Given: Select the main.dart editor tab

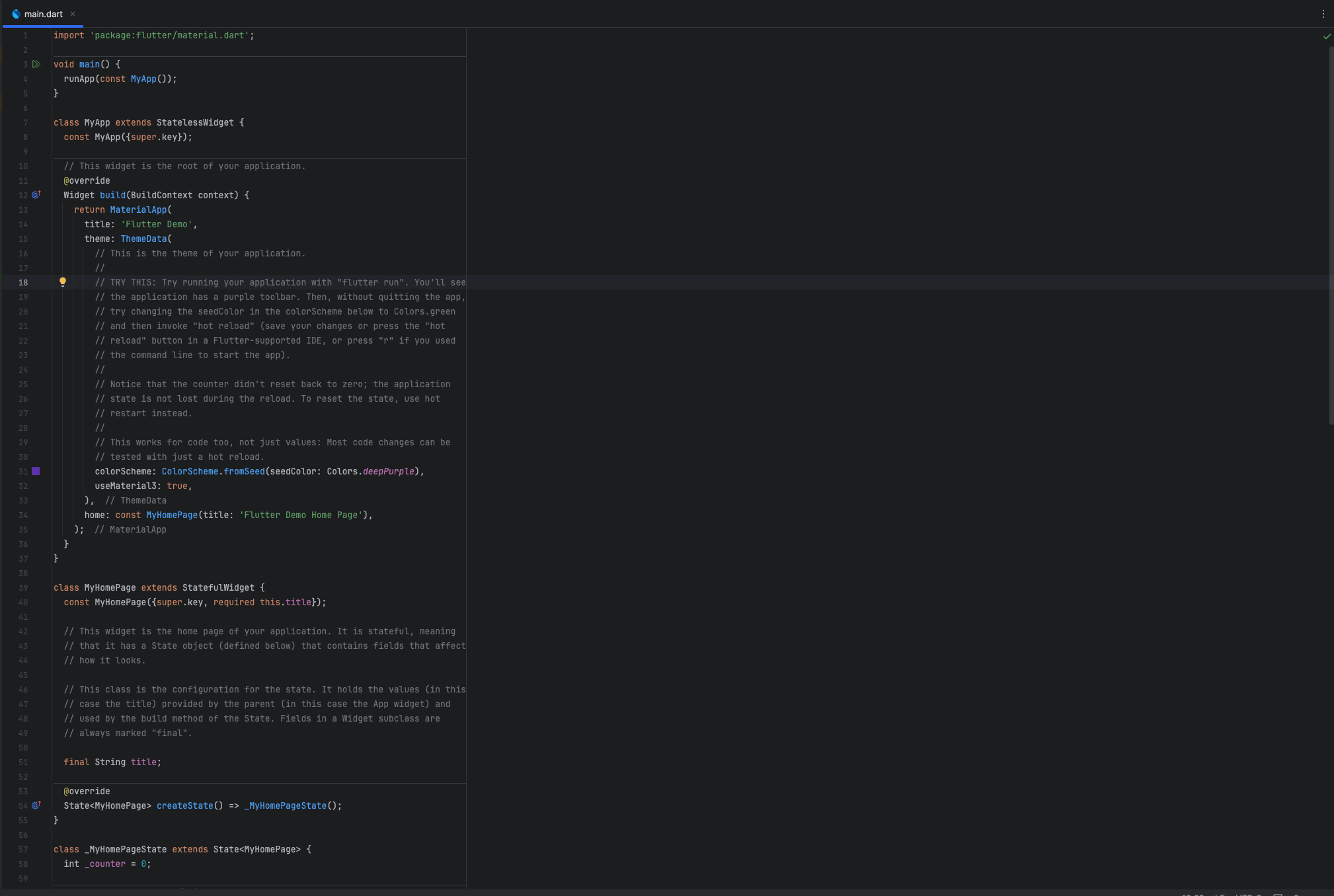Looking at the screenshot, I should click(44, 14).
